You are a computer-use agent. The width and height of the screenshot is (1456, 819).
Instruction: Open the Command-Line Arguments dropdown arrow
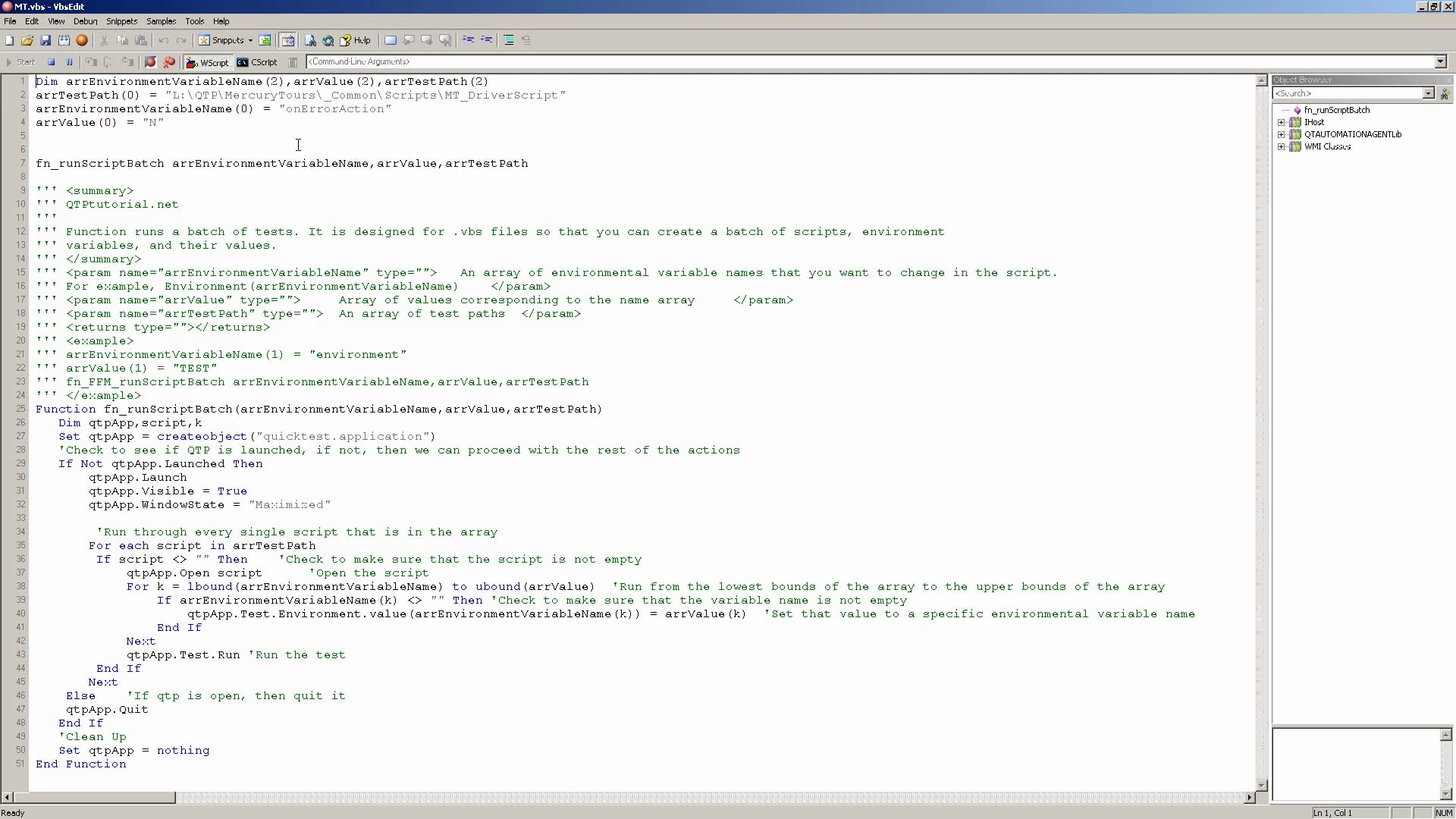pyautogui.click(x=1441, y=61)
